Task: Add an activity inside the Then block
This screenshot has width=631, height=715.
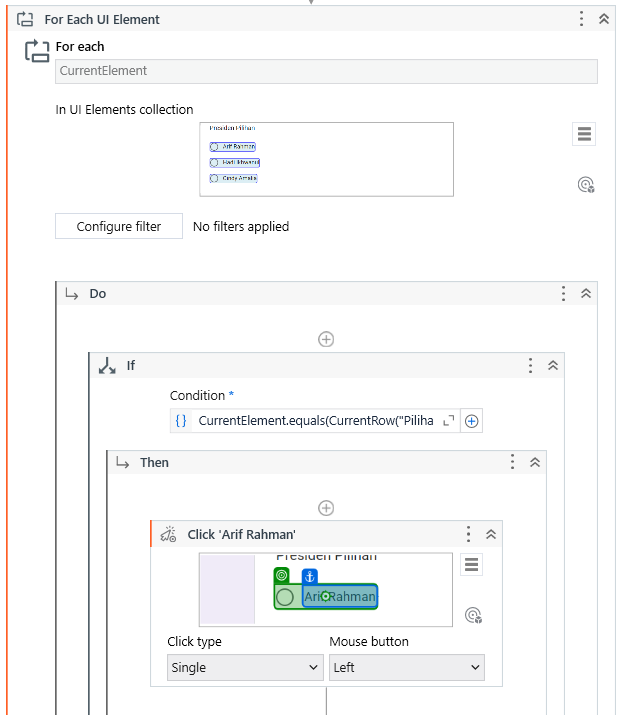Action: (x=326, y=508)
